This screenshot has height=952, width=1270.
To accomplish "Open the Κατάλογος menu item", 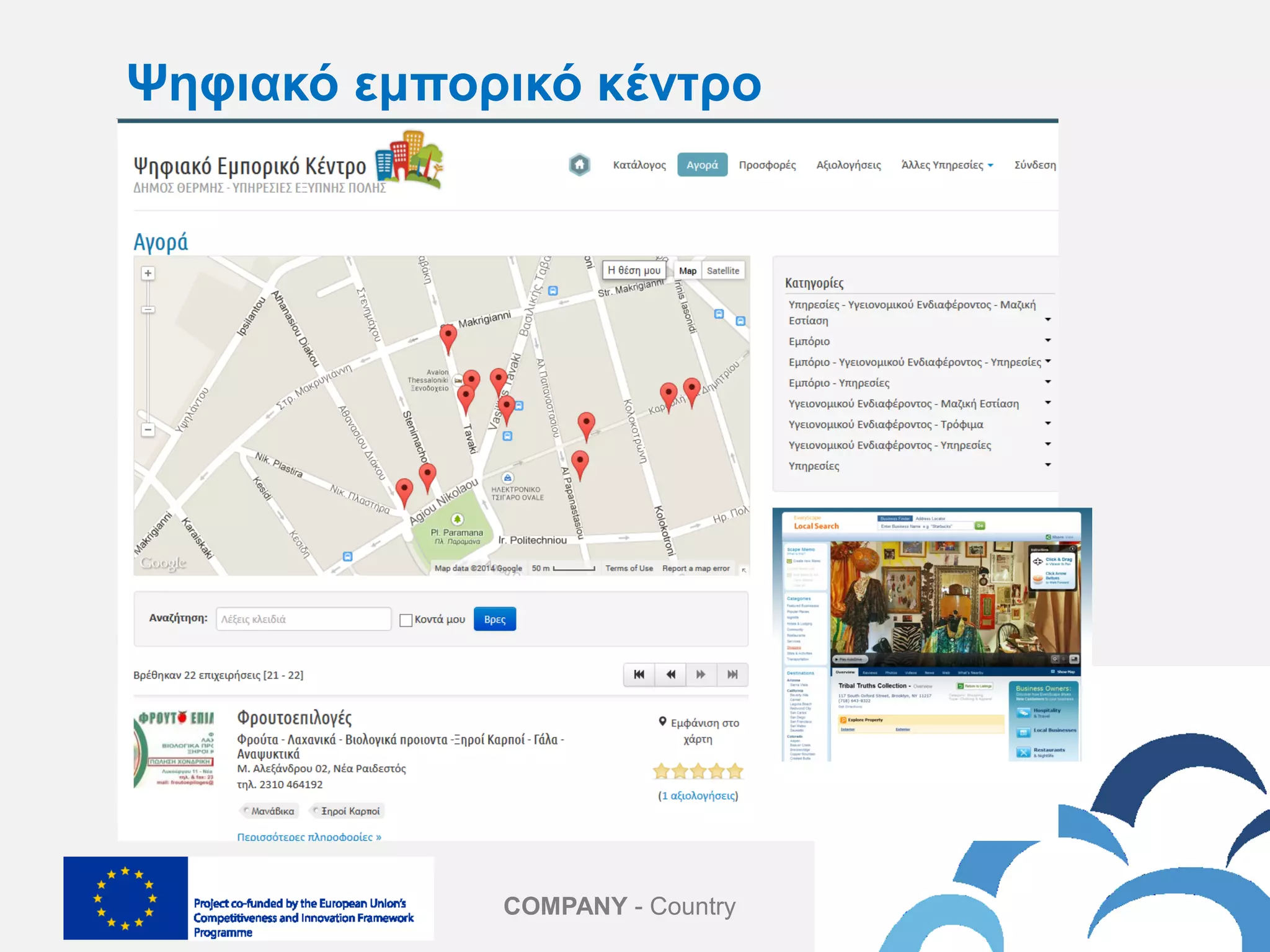I will 639,165.
